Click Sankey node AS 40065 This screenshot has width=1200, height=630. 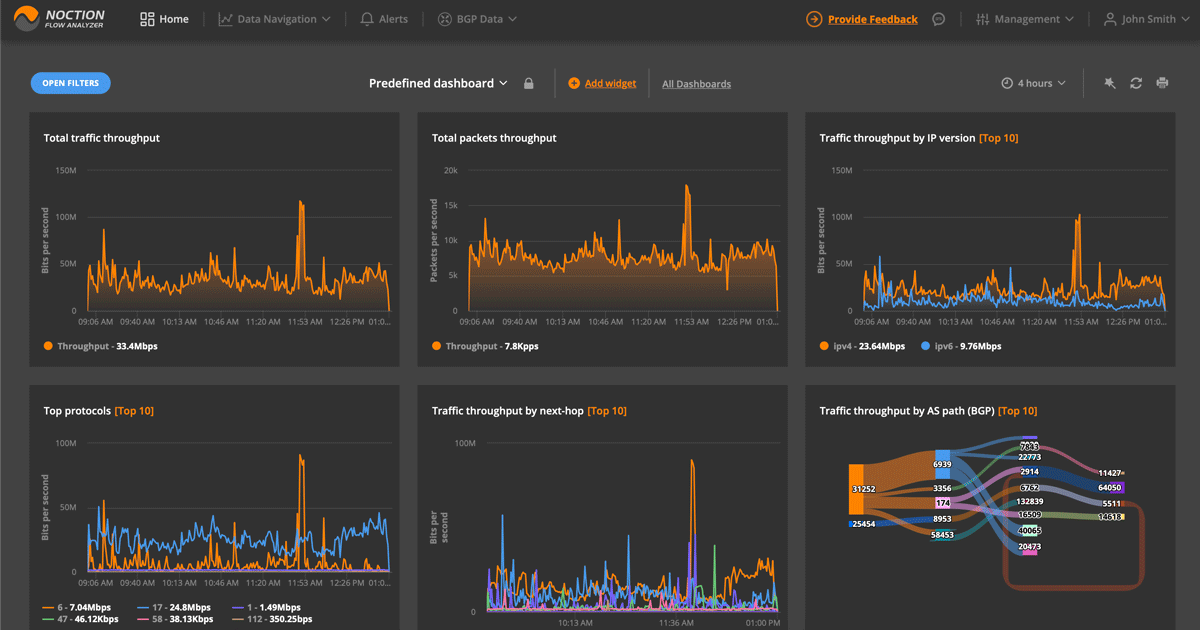[1029, 530]
